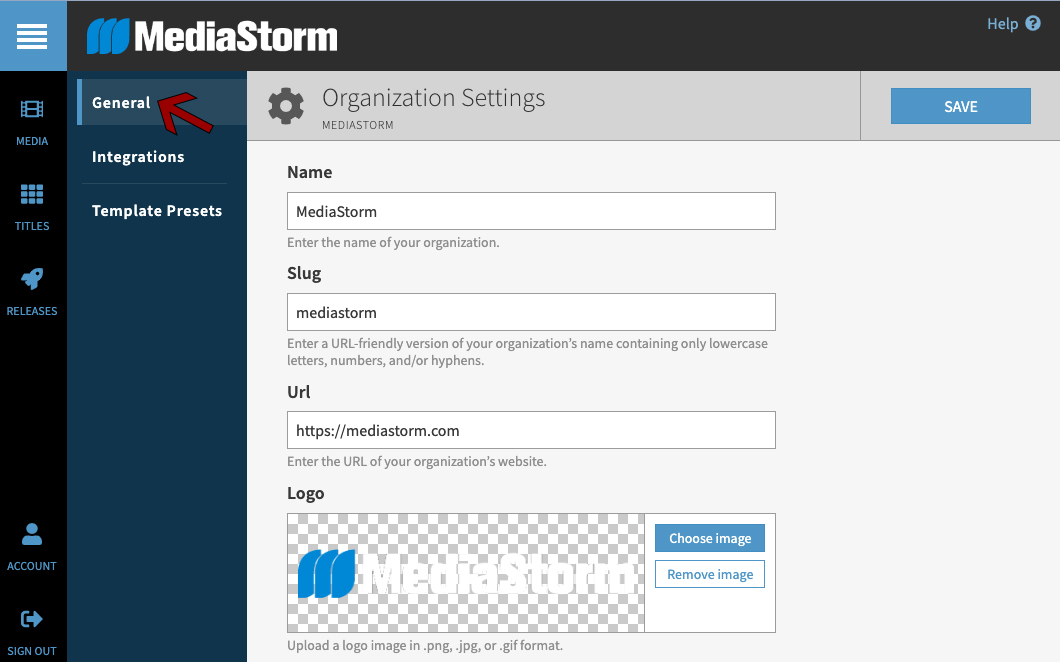Open the Template Presets tab
1060x662 pixels.
pos(157,211)
